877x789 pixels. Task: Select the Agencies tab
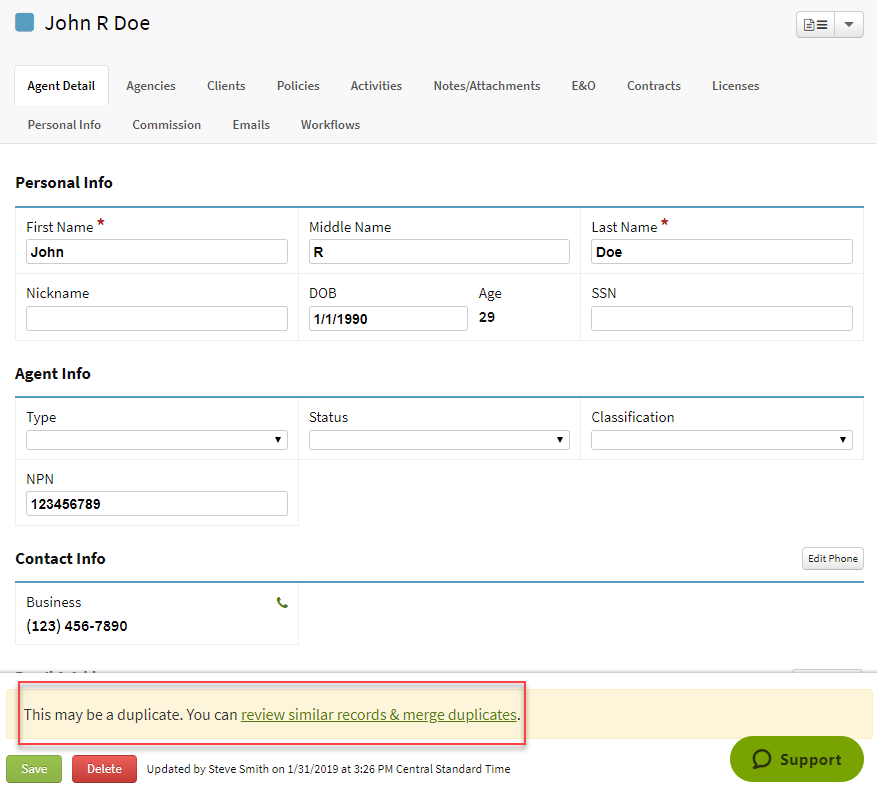tap(150, 85)
